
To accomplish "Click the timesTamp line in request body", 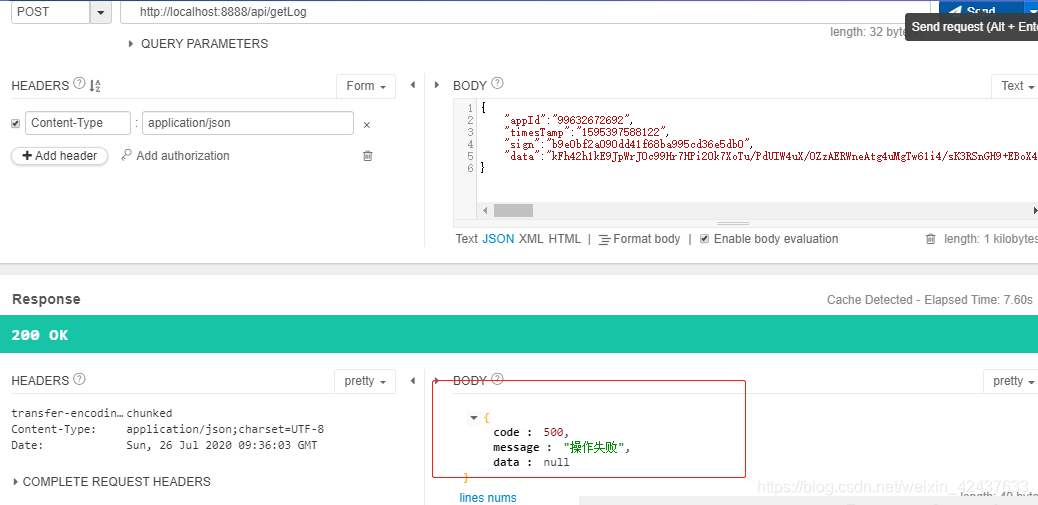I will point(587,132).
